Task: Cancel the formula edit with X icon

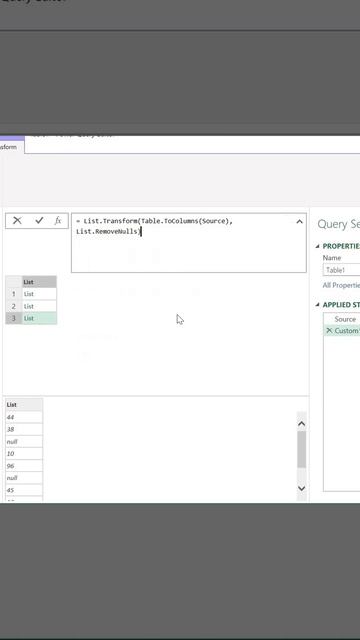Action: pos(17,221)
